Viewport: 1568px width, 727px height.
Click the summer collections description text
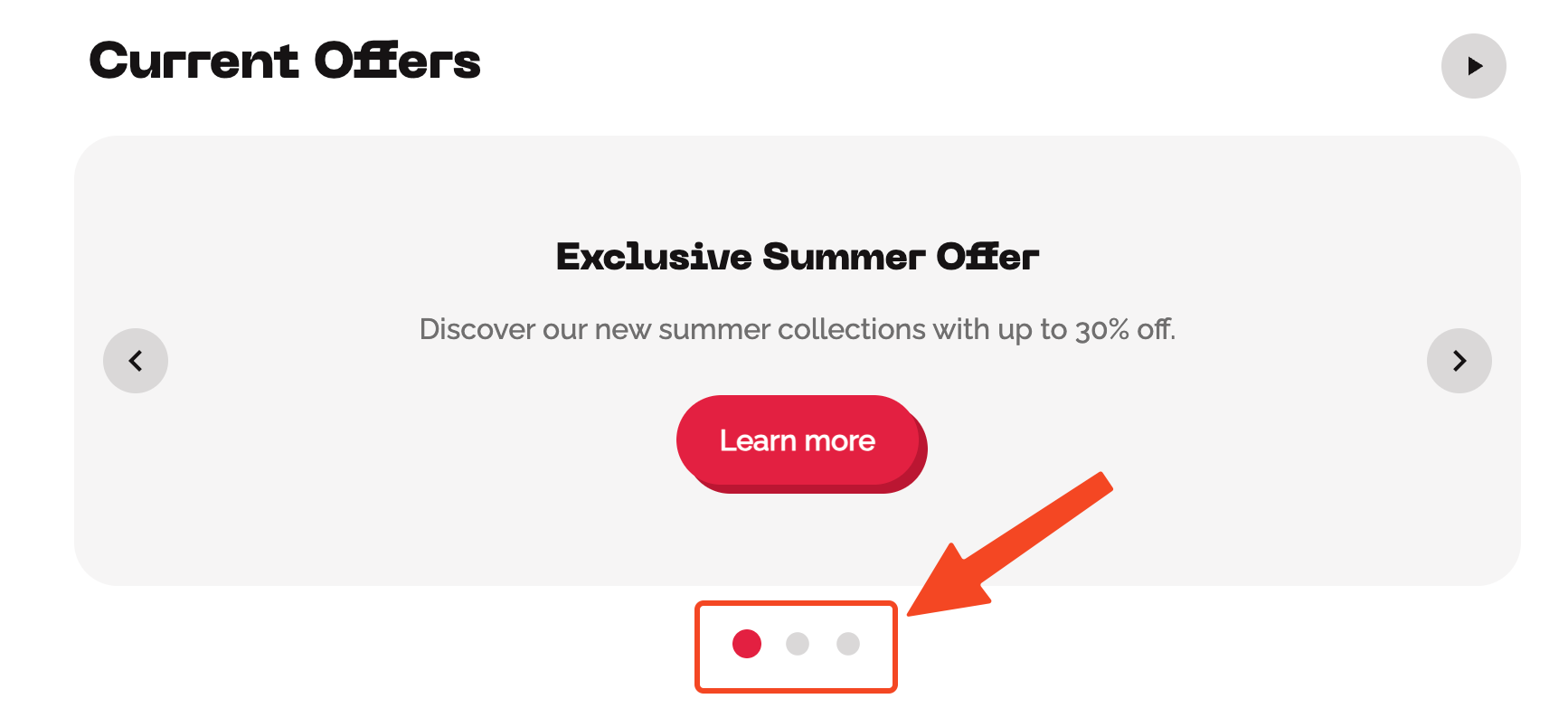click(x=798, y=329)
